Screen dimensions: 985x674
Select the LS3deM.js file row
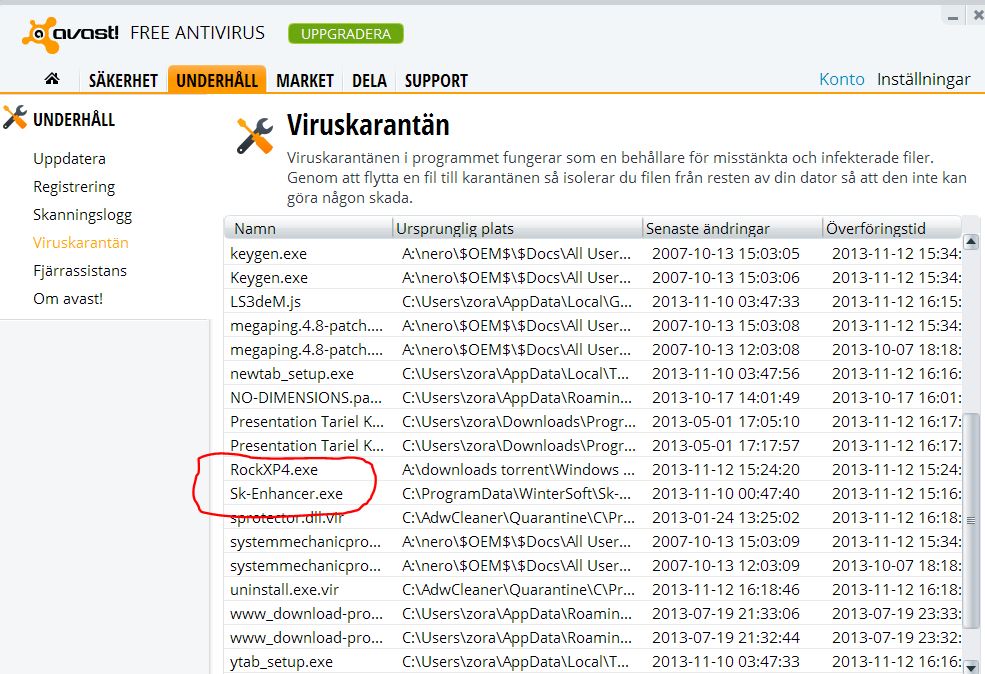pos(592,302)
